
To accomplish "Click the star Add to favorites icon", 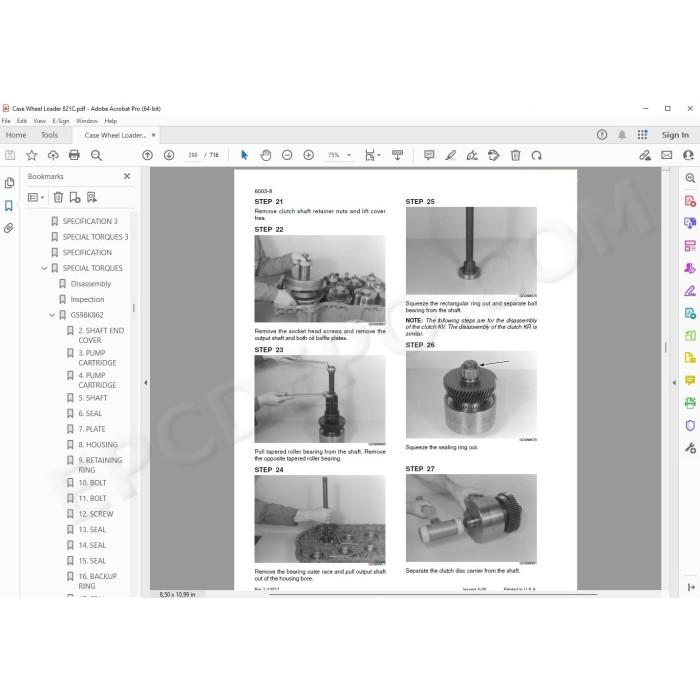I will tap(31, 155).
